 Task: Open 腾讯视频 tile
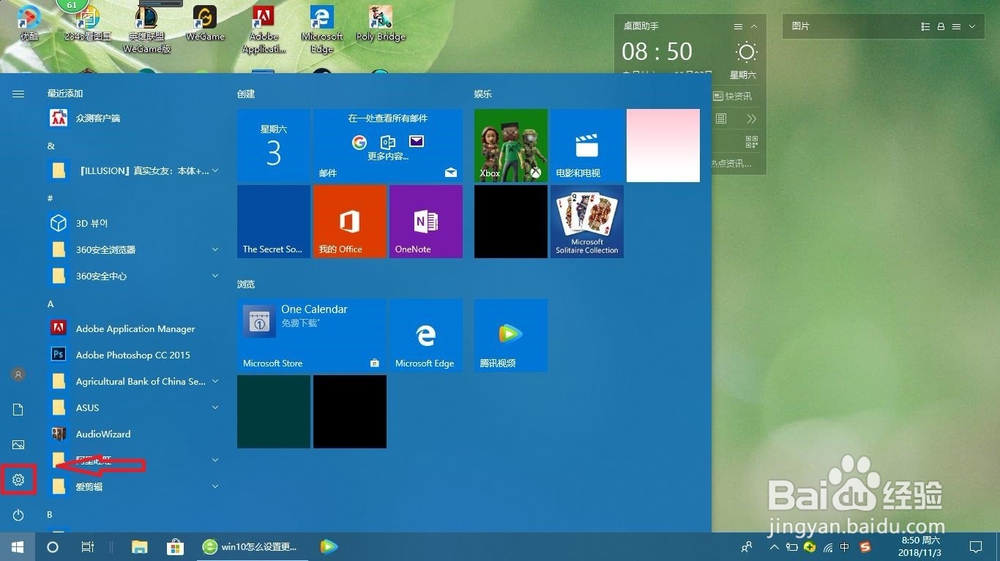(511, 335)
